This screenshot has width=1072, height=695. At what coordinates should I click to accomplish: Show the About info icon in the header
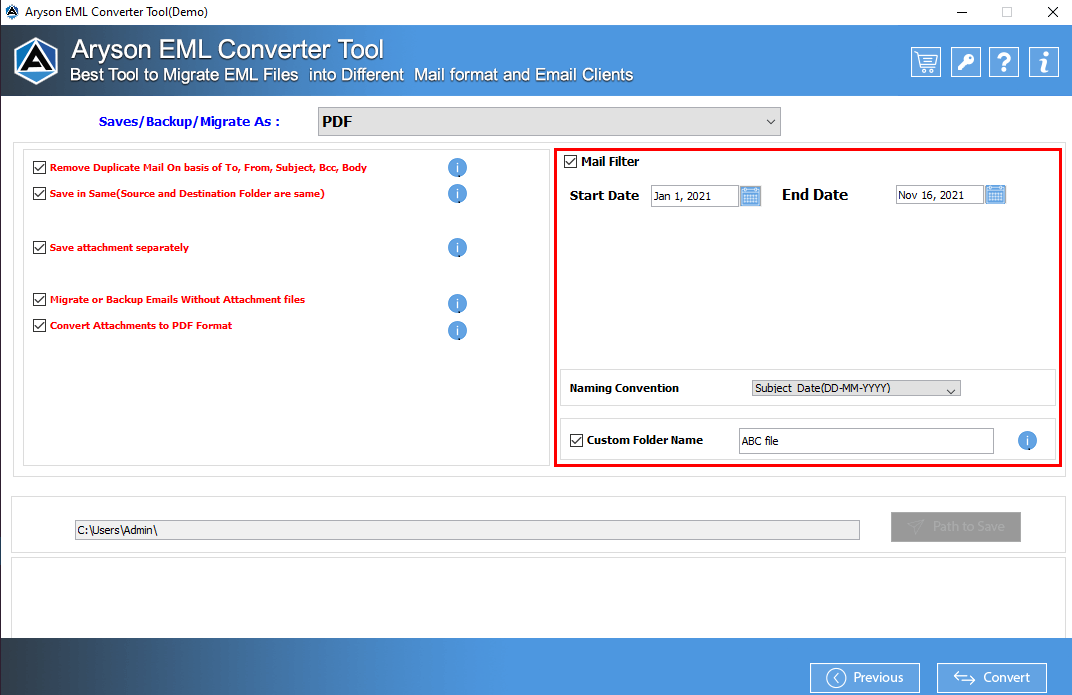1043,62
